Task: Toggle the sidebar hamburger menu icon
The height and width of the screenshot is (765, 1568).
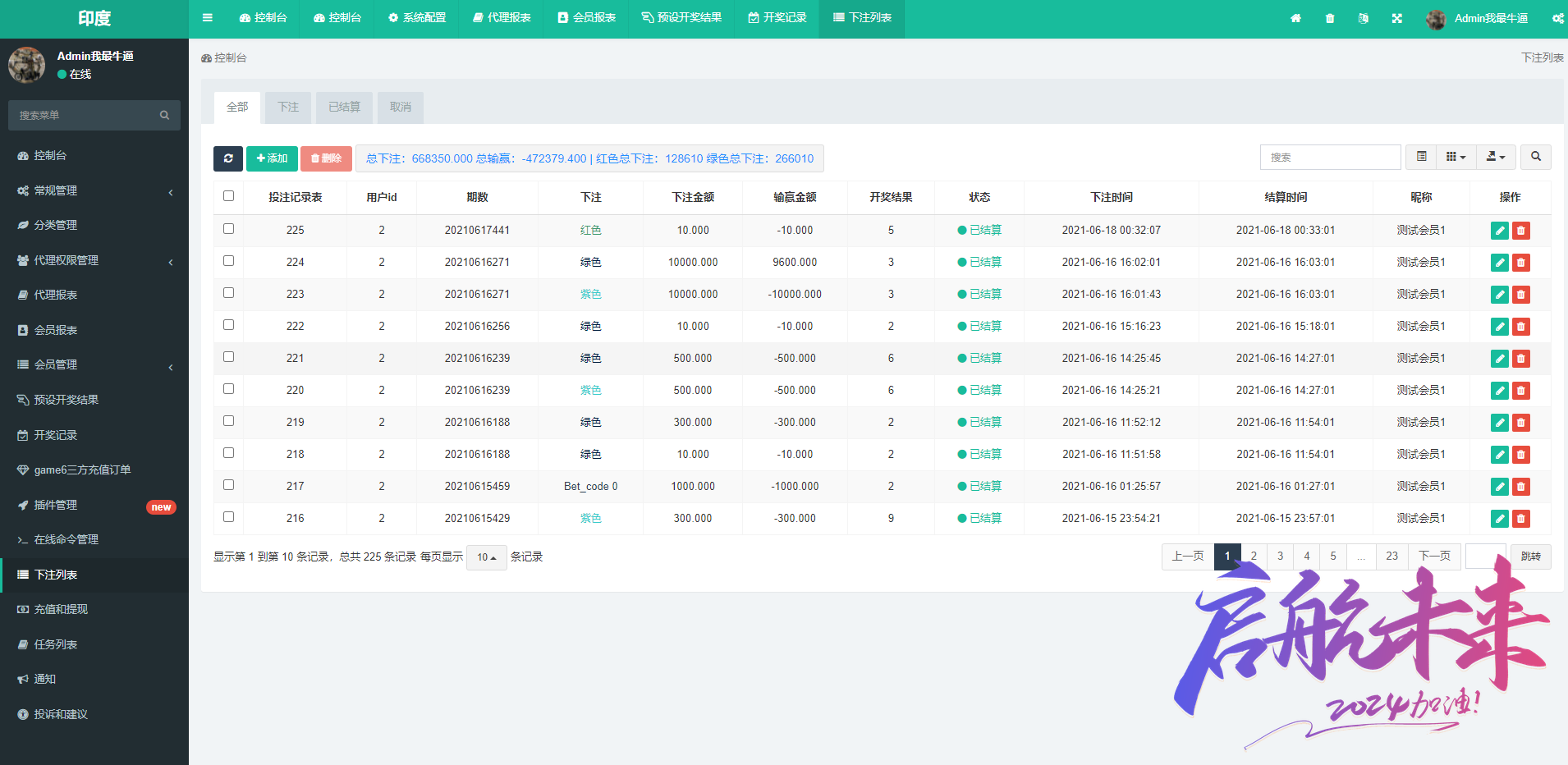Action: coord(207,18)
